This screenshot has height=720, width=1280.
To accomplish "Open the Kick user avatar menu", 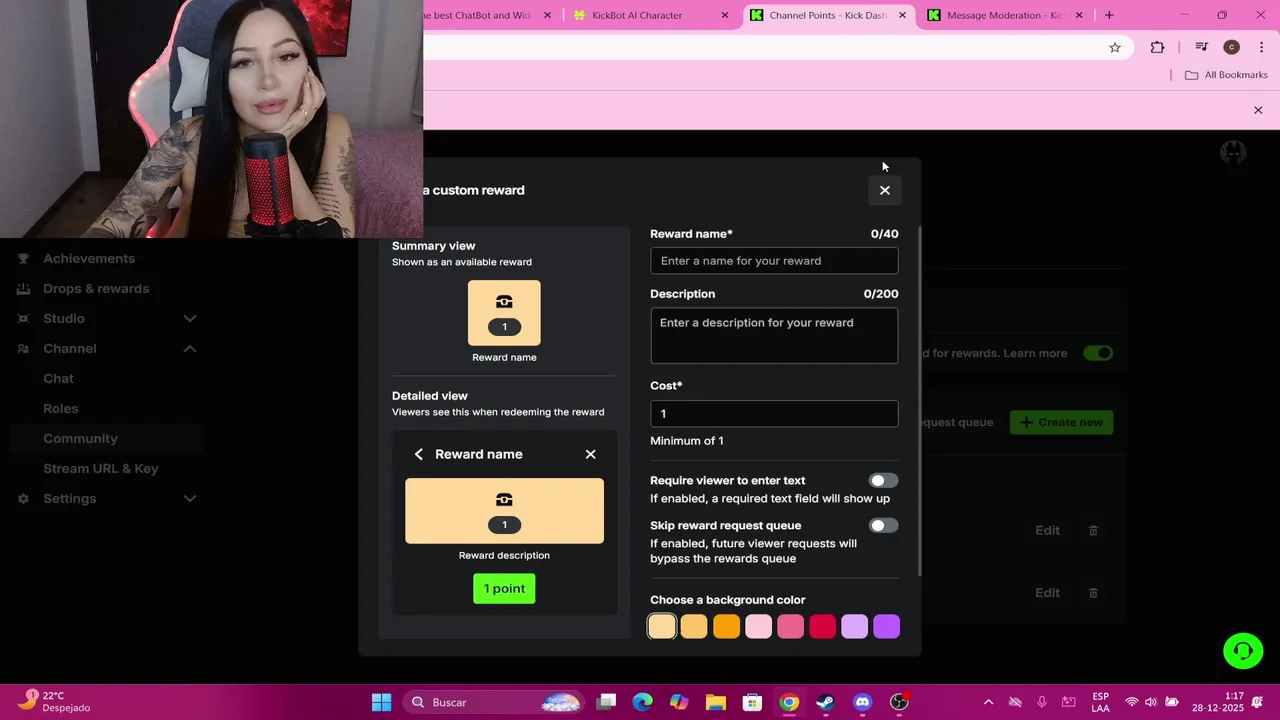I will coord(1233,152).
